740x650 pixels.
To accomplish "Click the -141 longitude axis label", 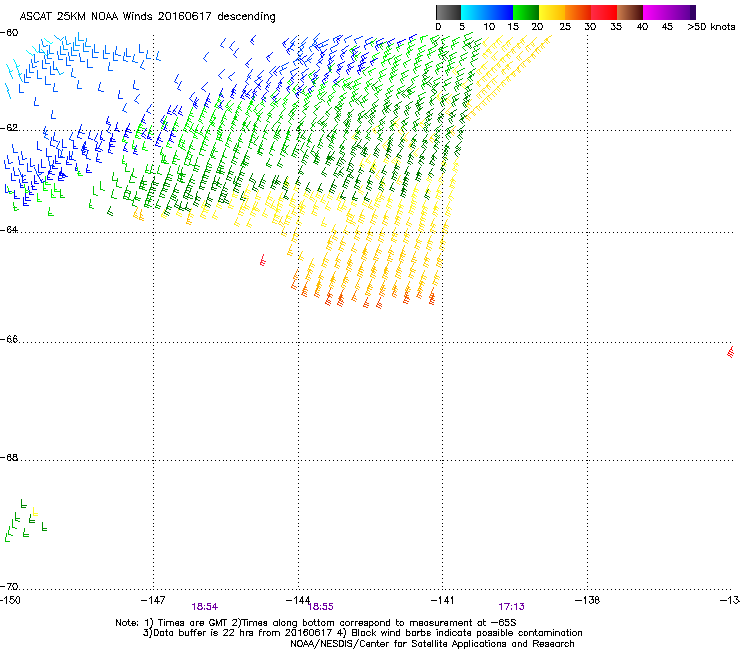I will (x=443, y=600).
